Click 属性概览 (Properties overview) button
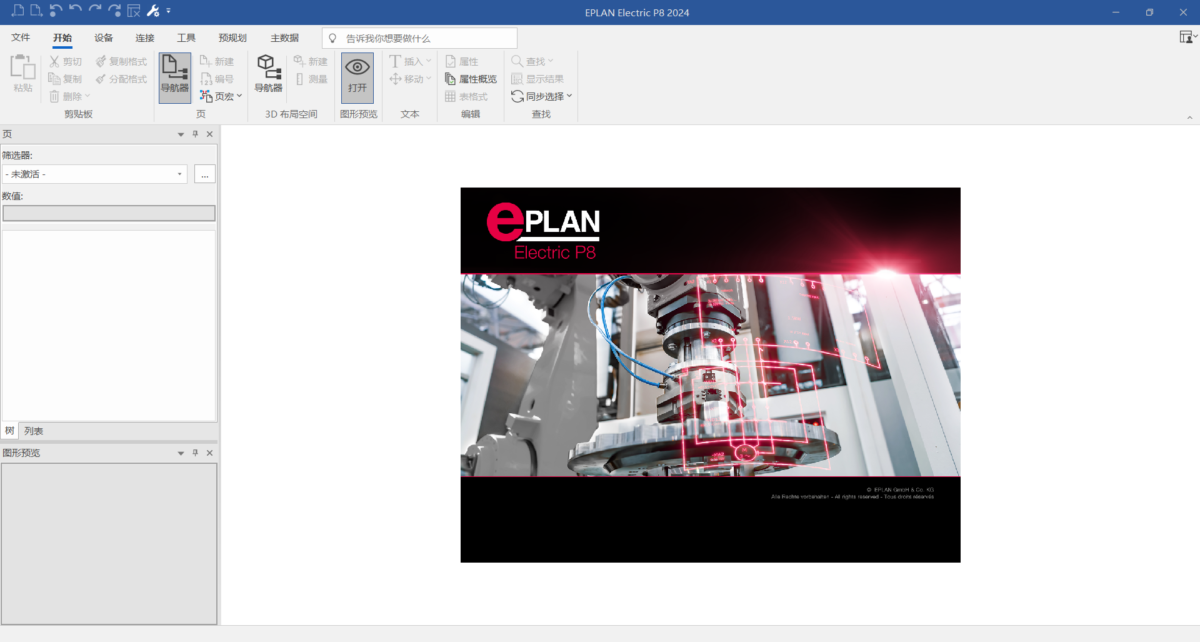The image size is (1200, 642). tap(470, 79)
